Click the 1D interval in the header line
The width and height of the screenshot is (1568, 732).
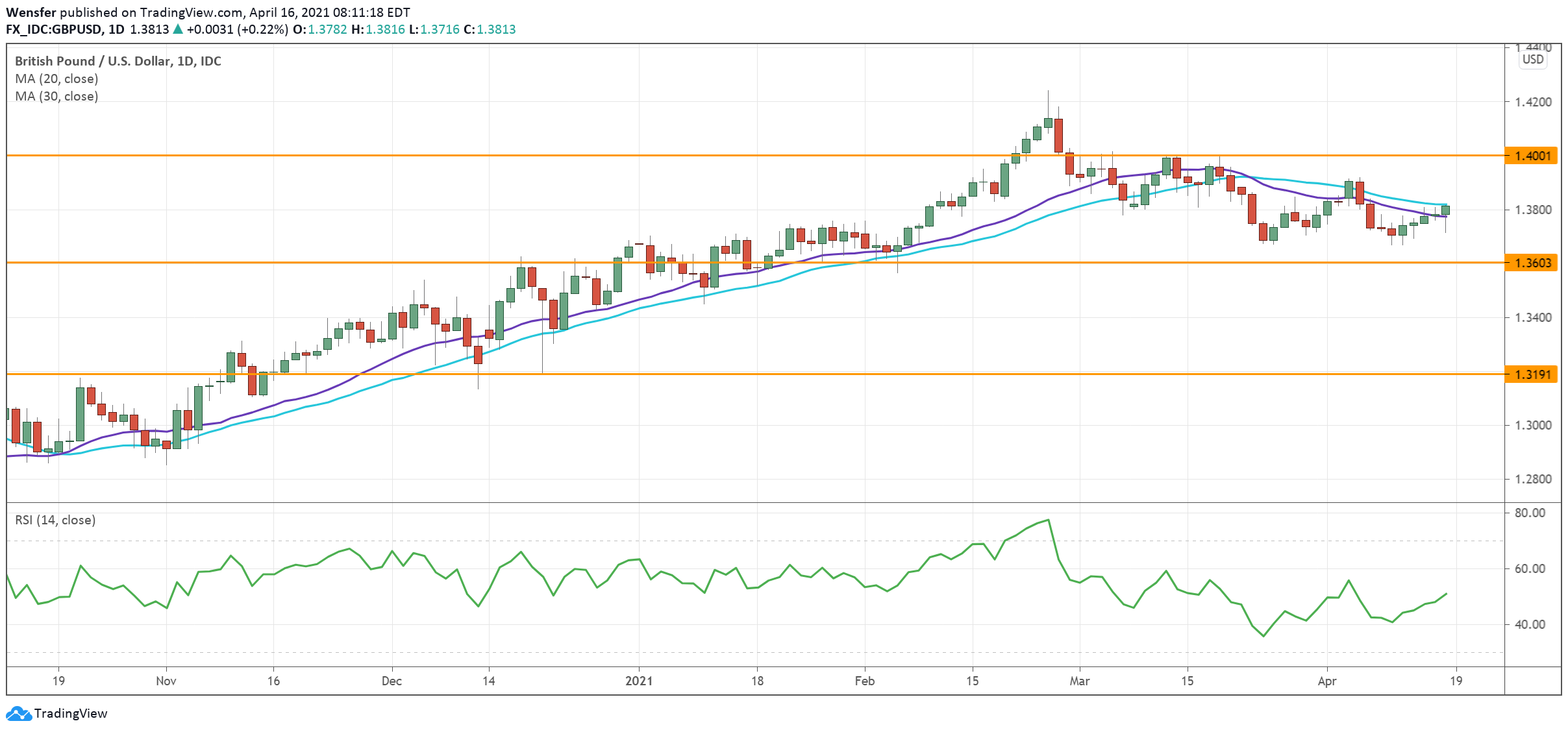pos(116,29)
